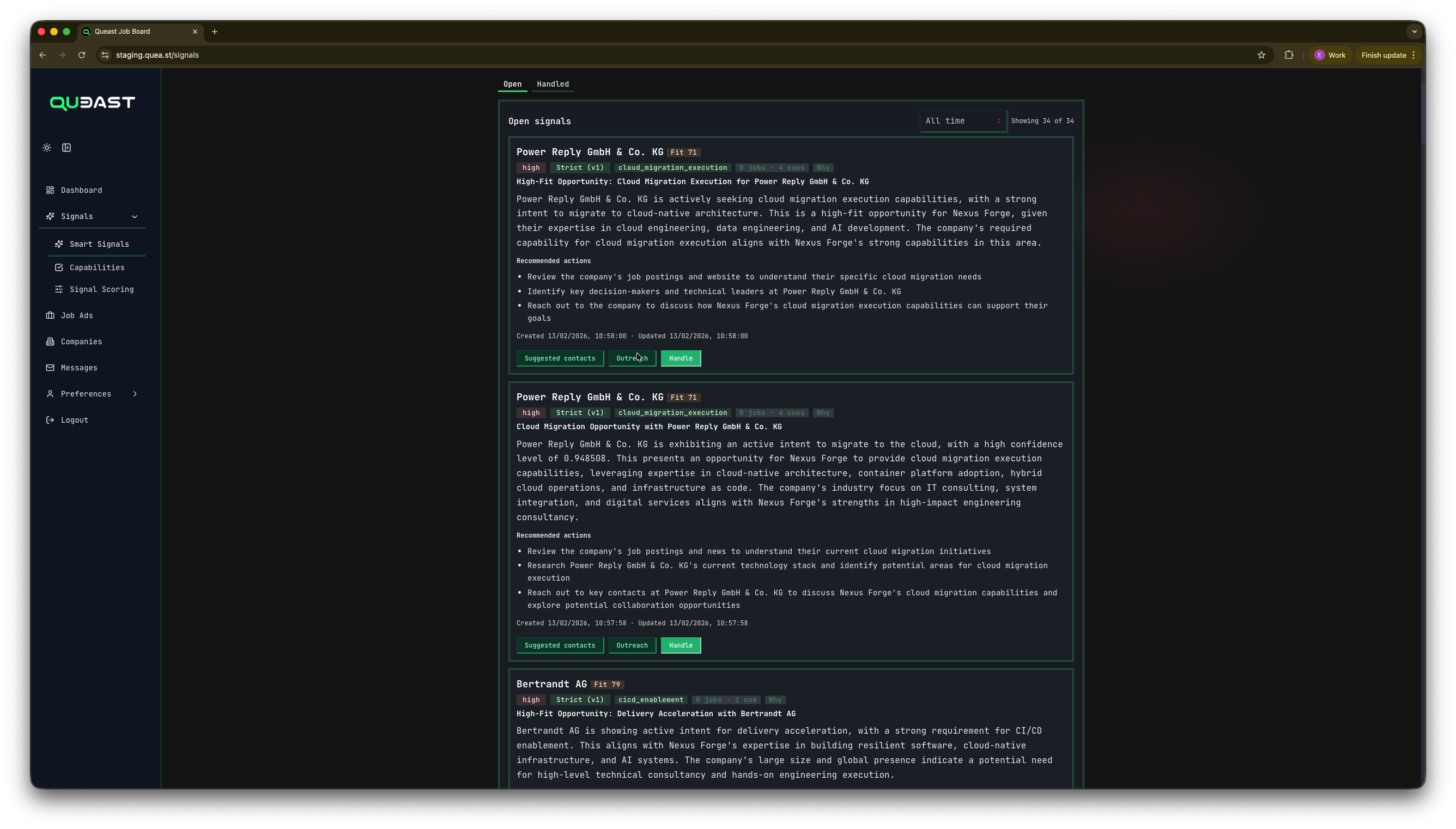Viewport: 1456px width, 829px height.
Task: Click Suggested contacts for the first Power Reply signal
Action: (x=560, y=358)
